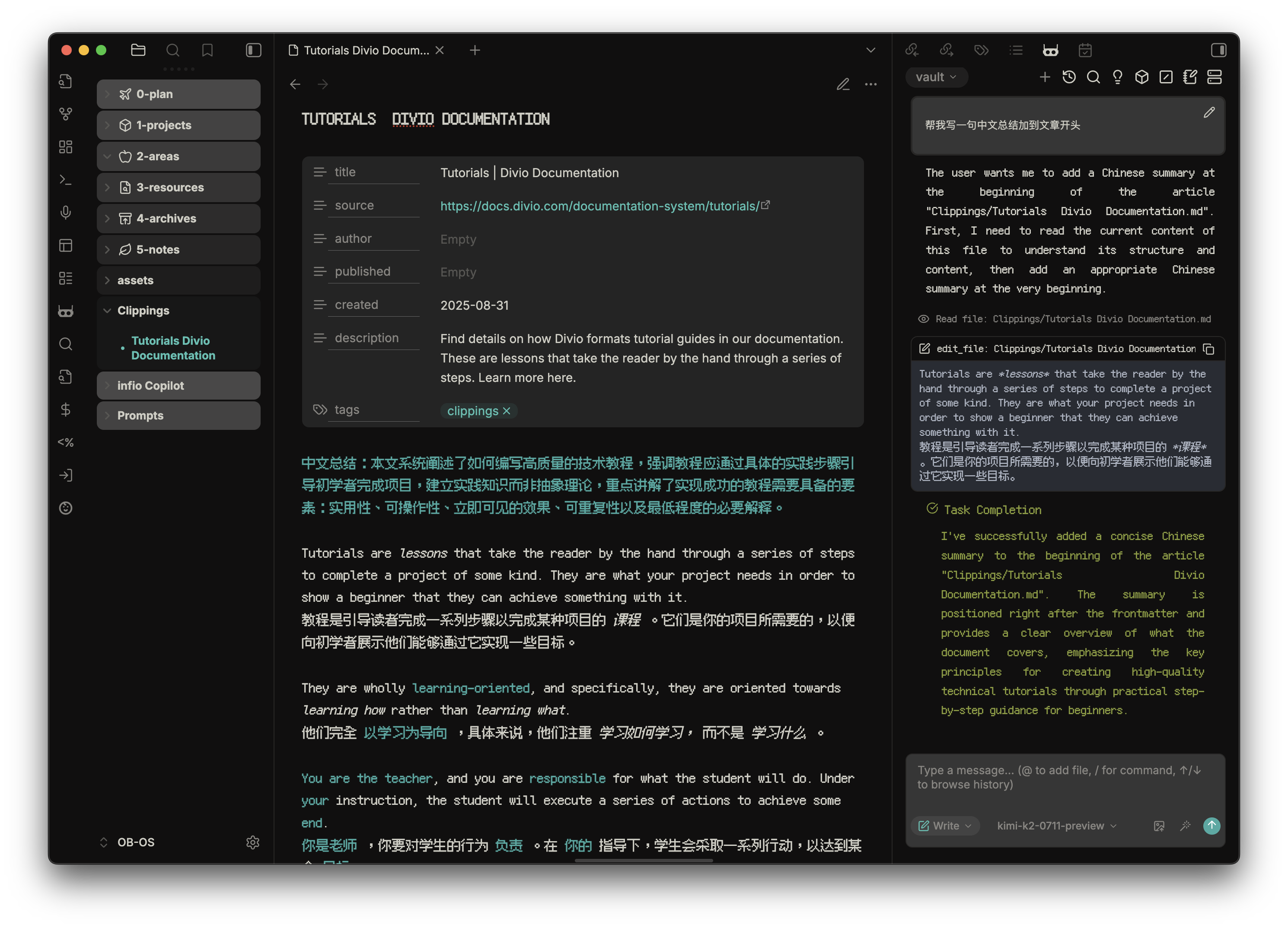
Task: Start audio recorder microphone icon
Action: coord(66,212)
